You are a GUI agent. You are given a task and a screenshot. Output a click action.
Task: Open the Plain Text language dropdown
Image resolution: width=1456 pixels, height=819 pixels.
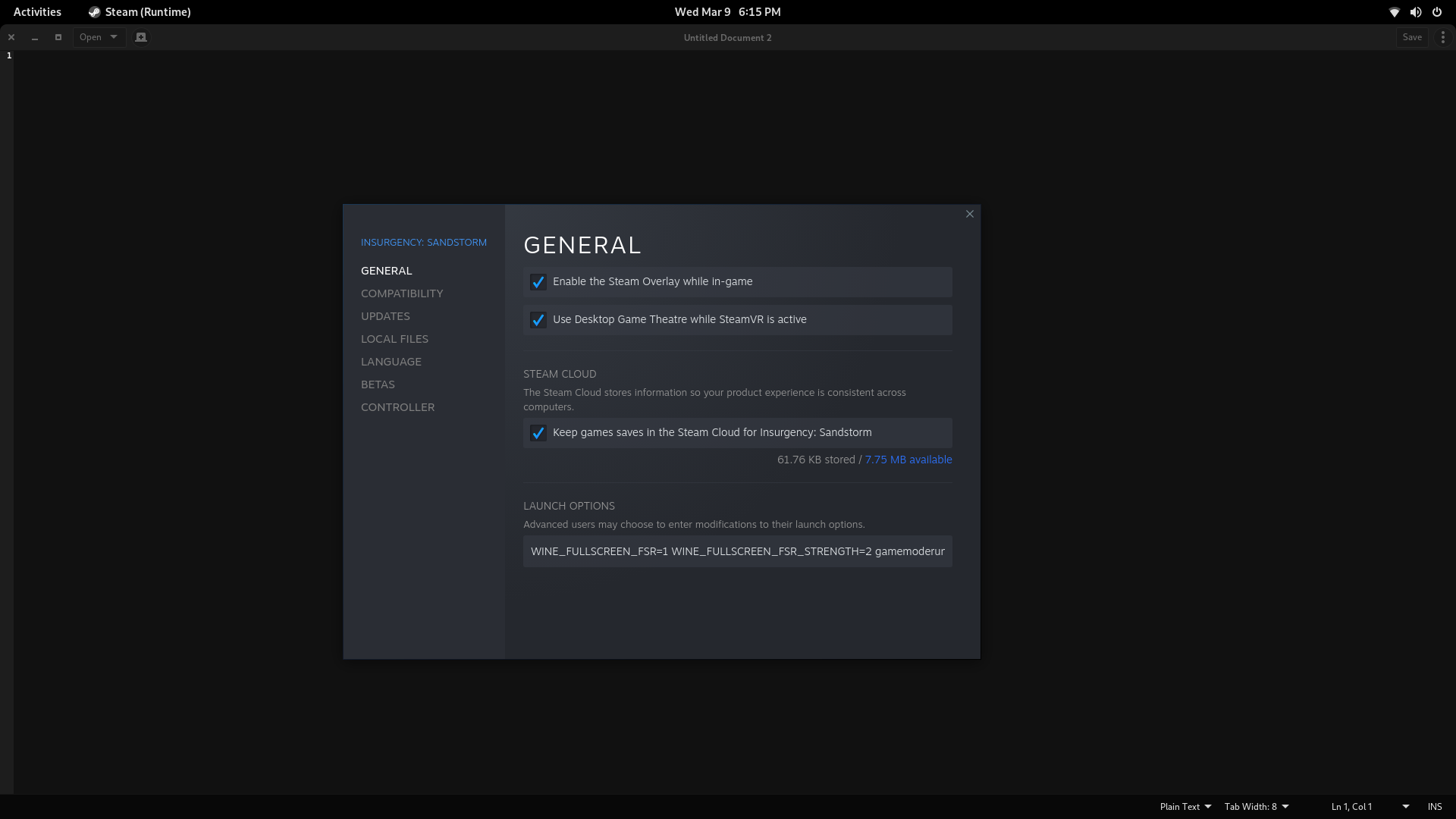pos(1184,806)
